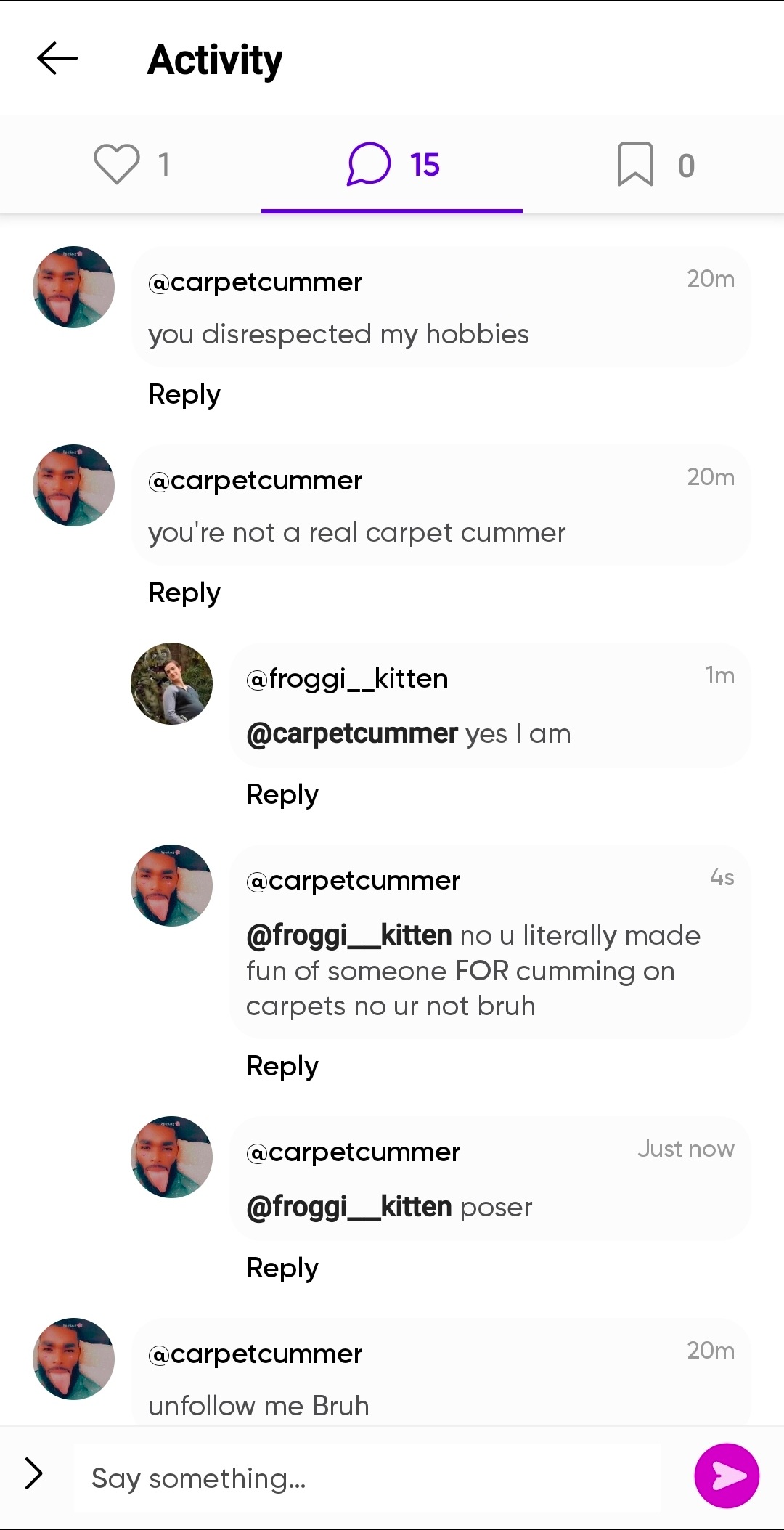The width and height of the screenshot is (784, 1530).
Task: Expand the chevron beside the comment box
Action: pos(33,1474)
